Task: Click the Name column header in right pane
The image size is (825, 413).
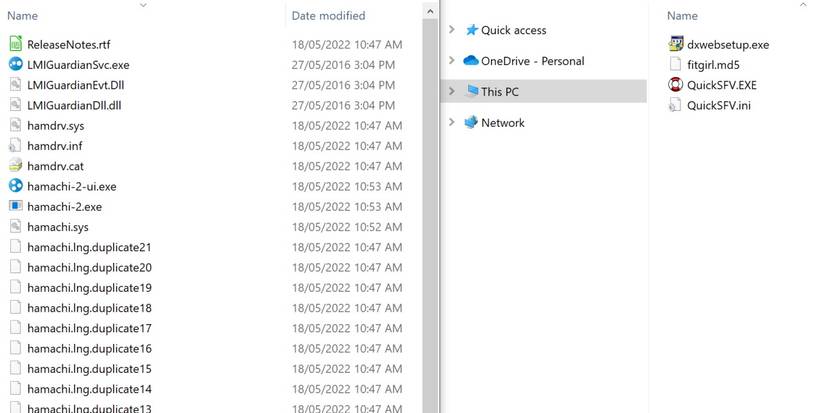Action: pos(682,16)
